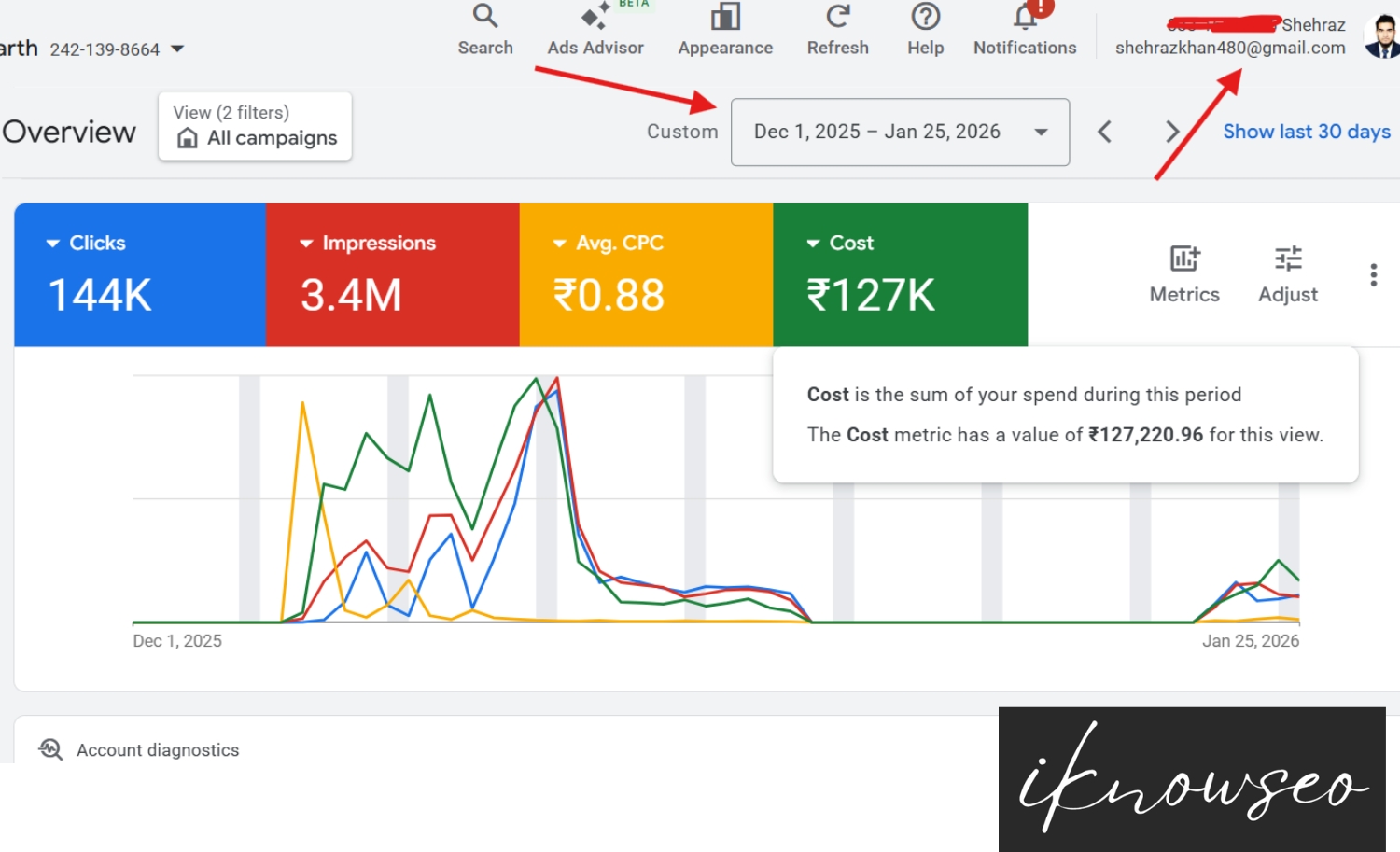The height and width of the screenshot is (852, 1400).
Task: Open the Clicks metric dropdown
Action: (x=52, y=243)
